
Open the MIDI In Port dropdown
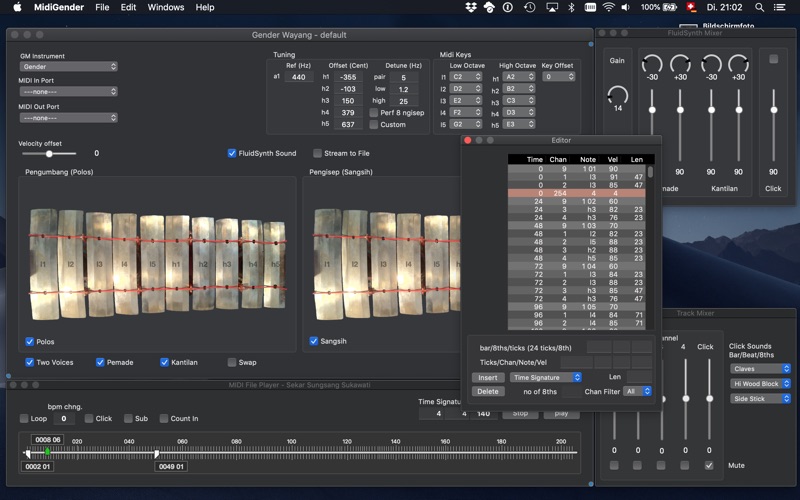(x=68, y=91)
